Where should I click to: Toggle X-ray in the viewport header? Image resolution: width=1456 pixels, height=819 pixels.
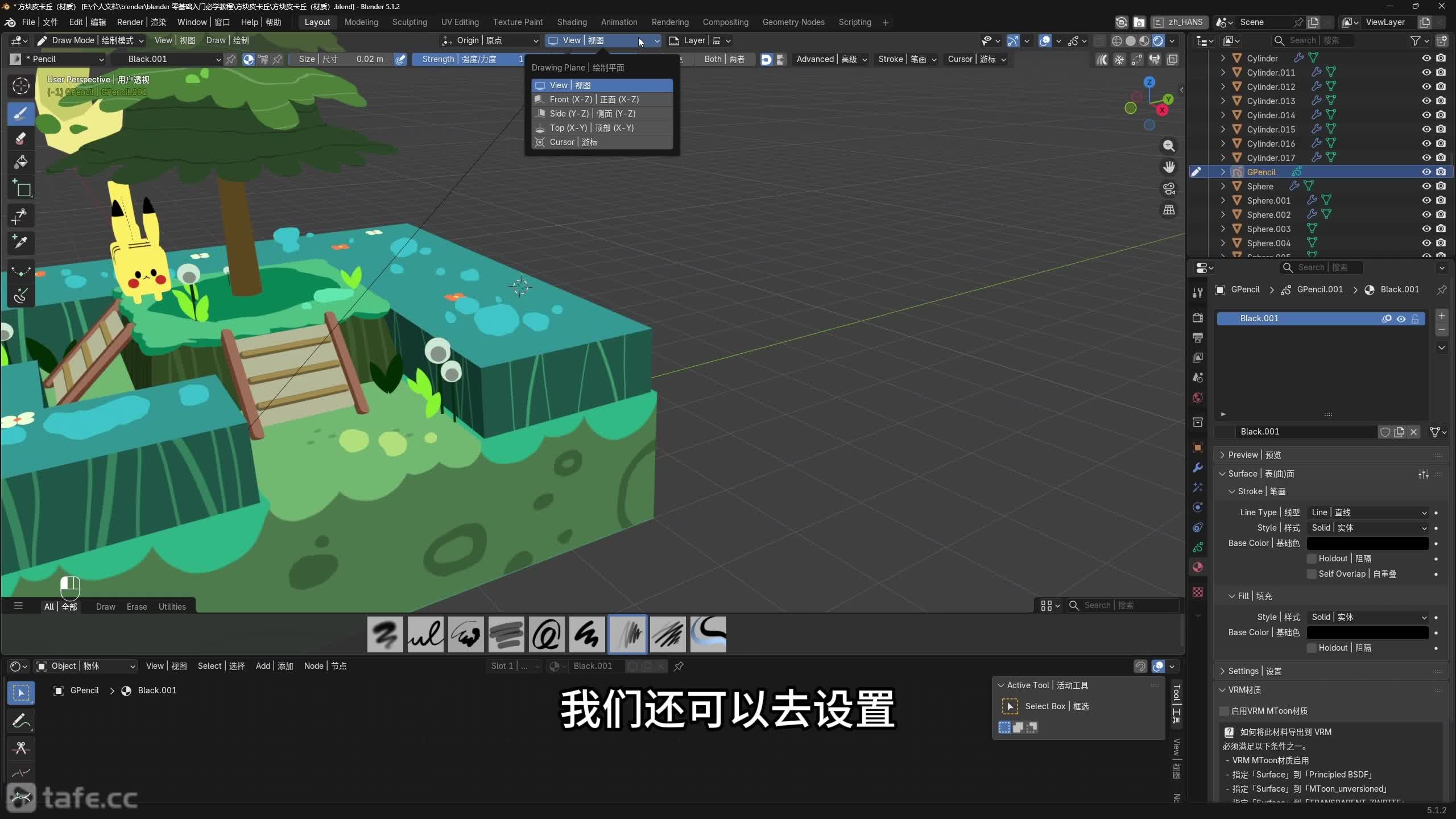pos(1099,41)
